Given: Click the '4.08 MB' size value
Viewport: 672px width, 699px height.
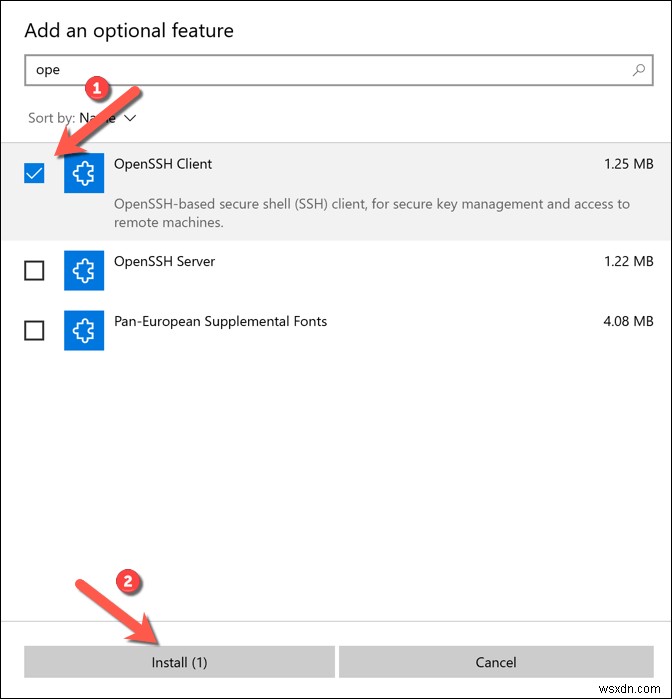Looking at the screenshot, I should click(x=628, y=321).
